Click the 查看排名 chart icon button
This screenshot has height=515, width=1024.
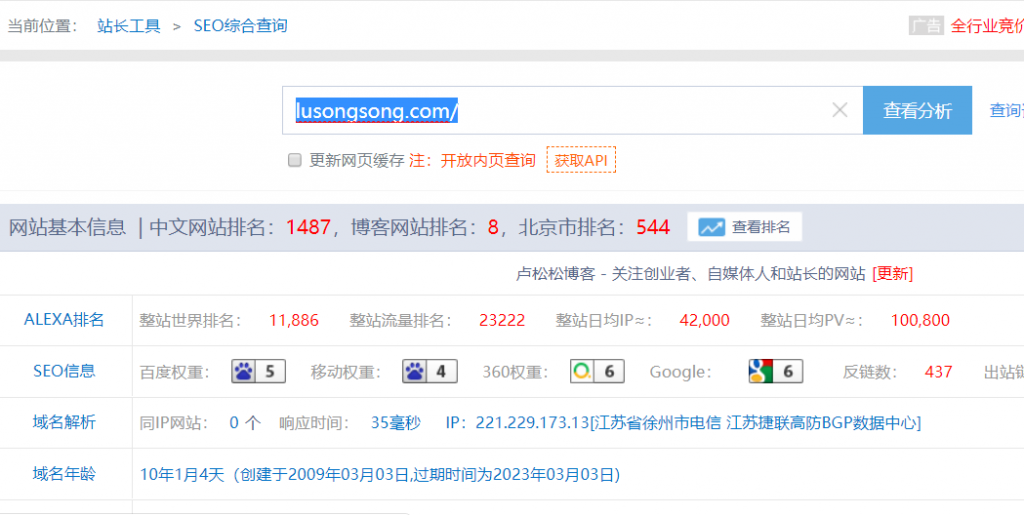(744, 227)
